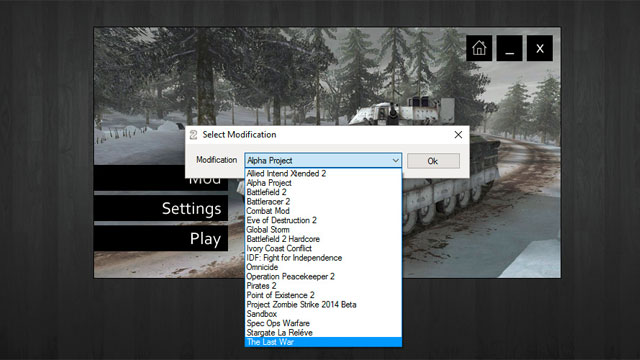Select Sandbox modification
640x360 pixels.
tap(323, 314)
